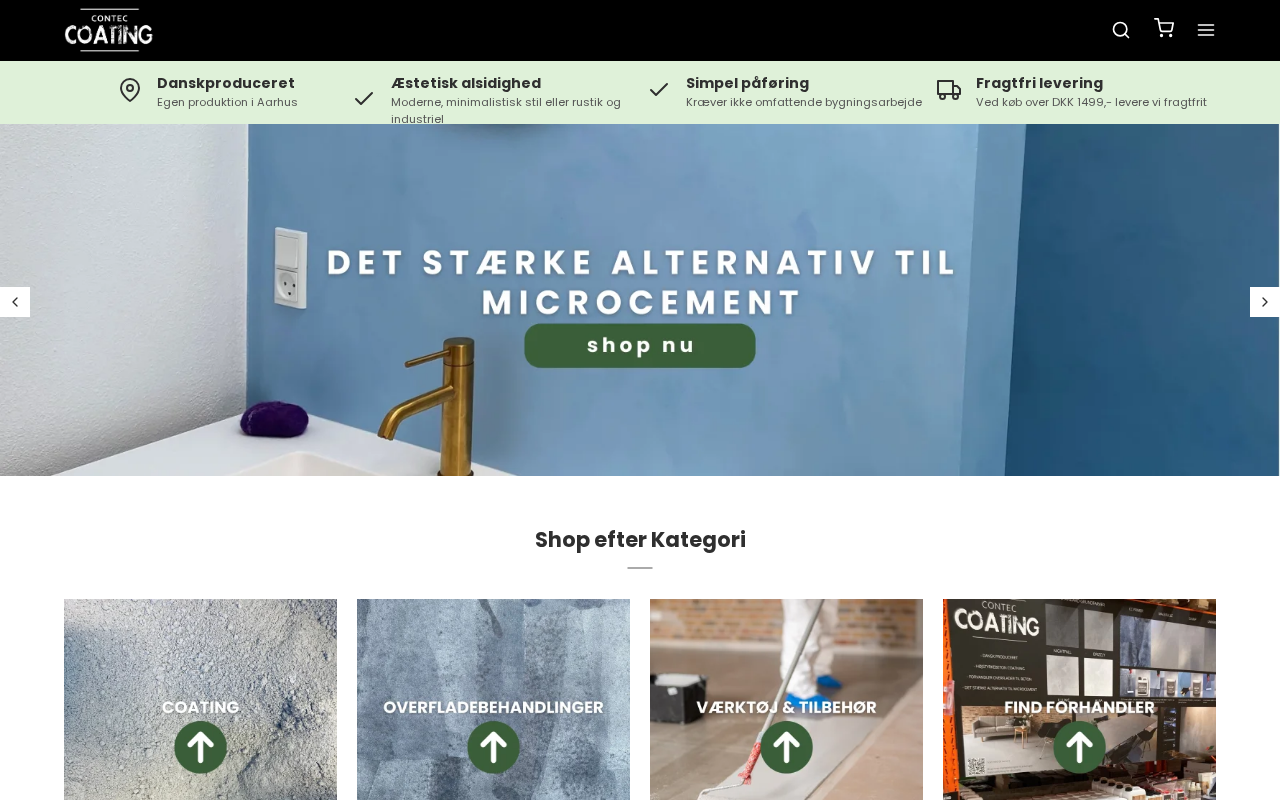Open the shopping cart

[1164, 28]
